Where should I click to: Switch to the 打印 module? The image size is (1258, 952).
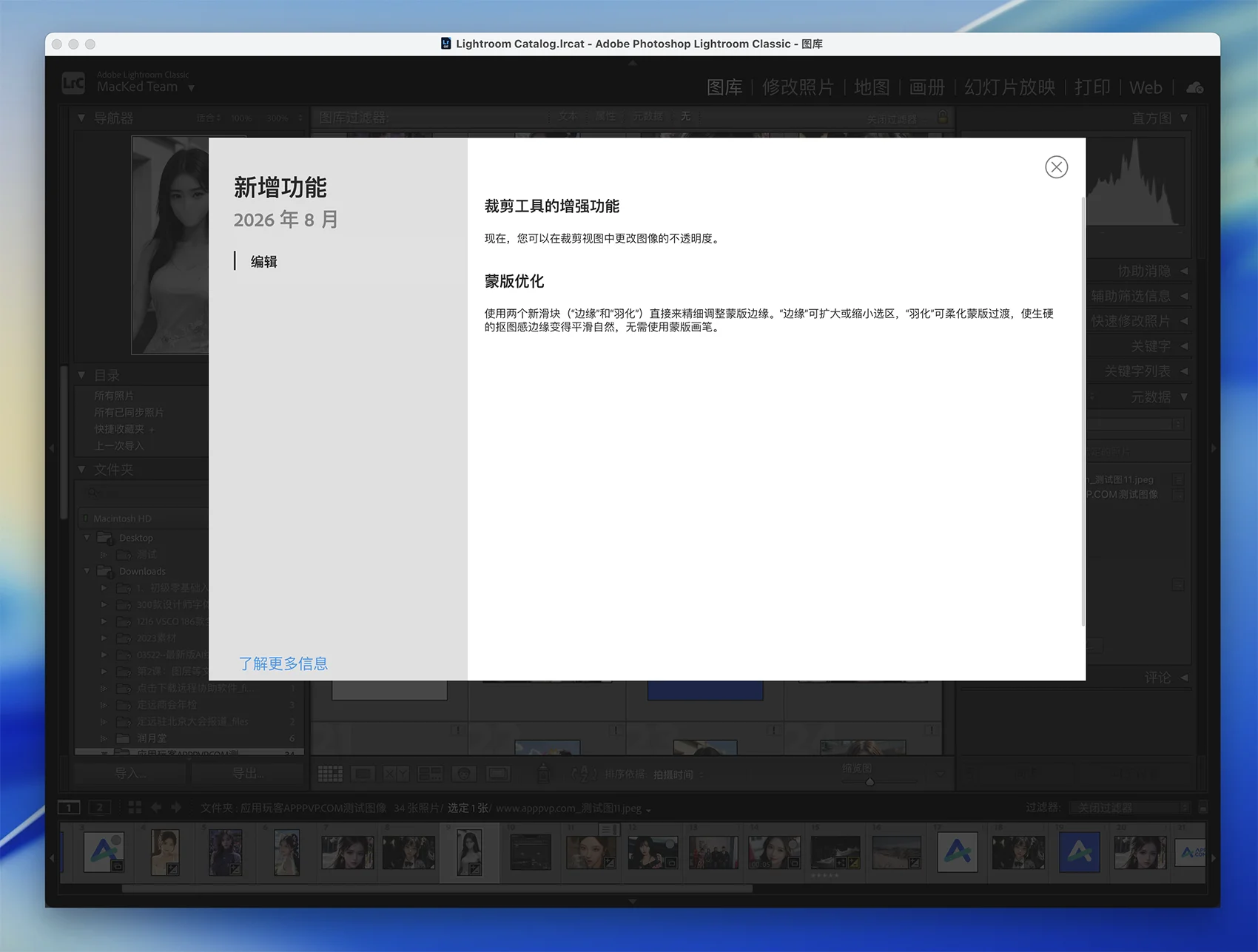pyautogui.click(x=1092, y=87)
